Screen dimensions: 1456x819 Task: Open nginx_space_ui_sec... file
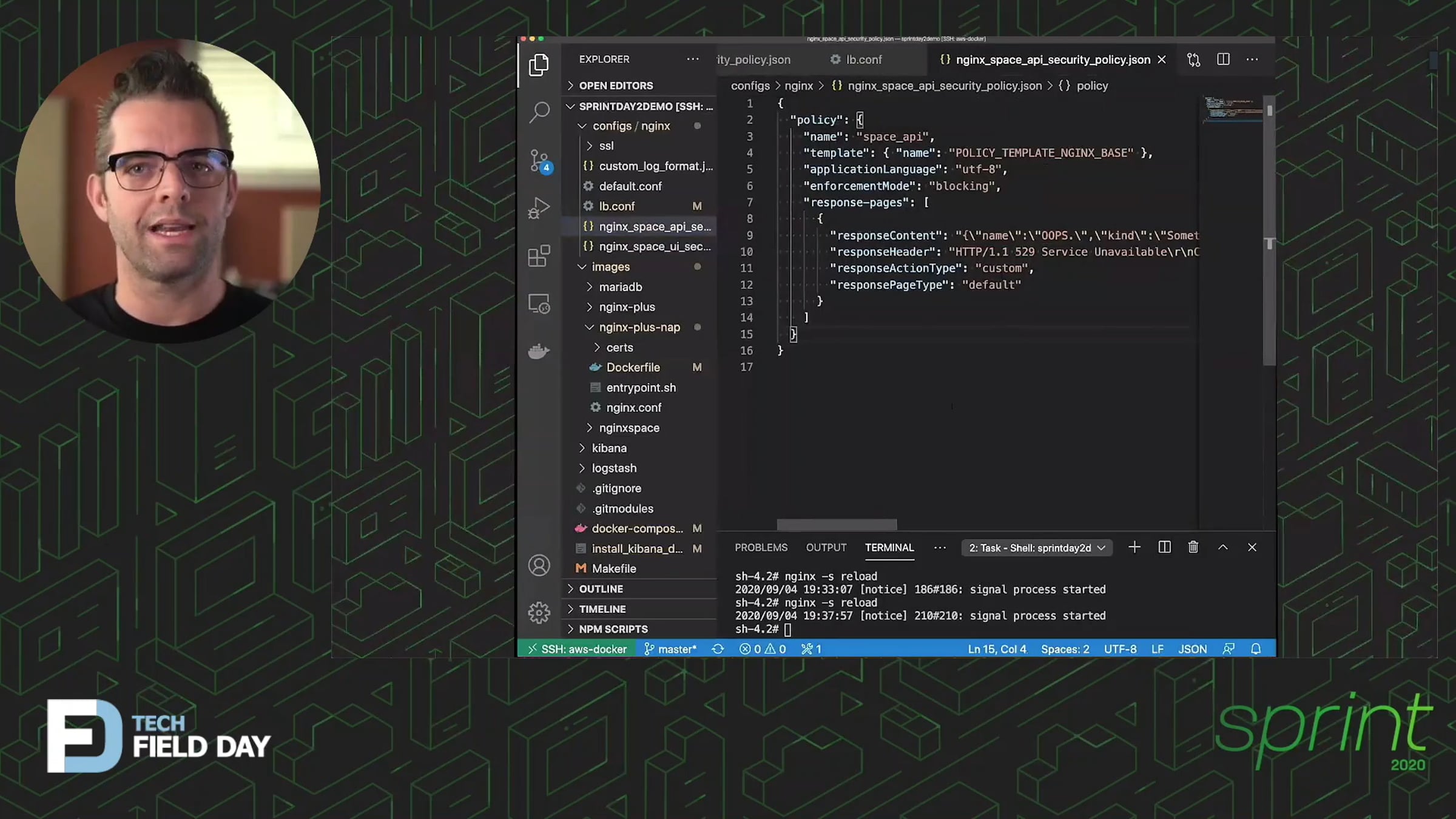coord(640,246)
